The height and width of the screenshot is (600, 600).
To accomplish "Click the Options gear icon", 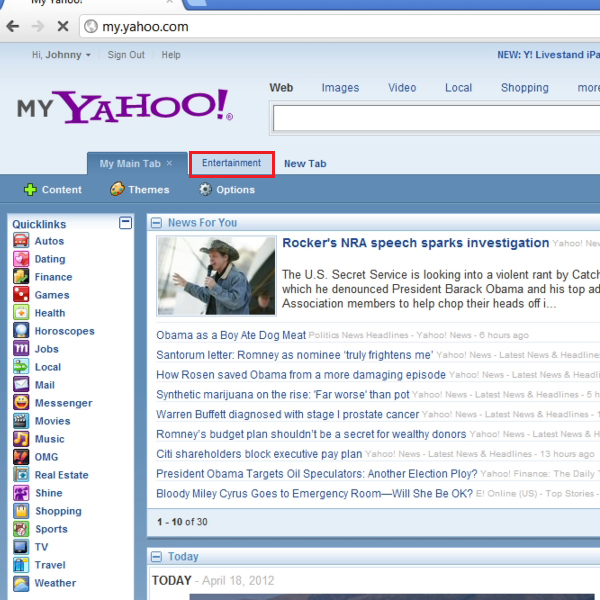I will coord(205,189).
